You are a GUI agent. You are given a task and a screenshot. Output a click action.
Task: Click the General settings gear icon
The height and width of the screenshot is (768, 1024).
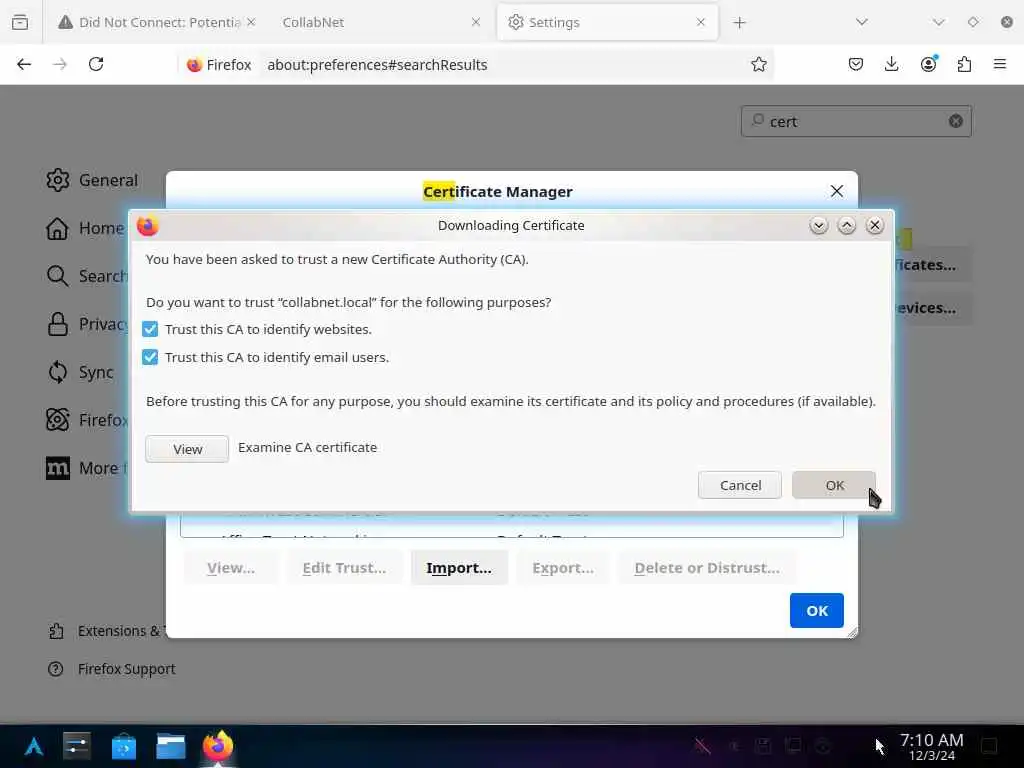click(x=57, y=180)
